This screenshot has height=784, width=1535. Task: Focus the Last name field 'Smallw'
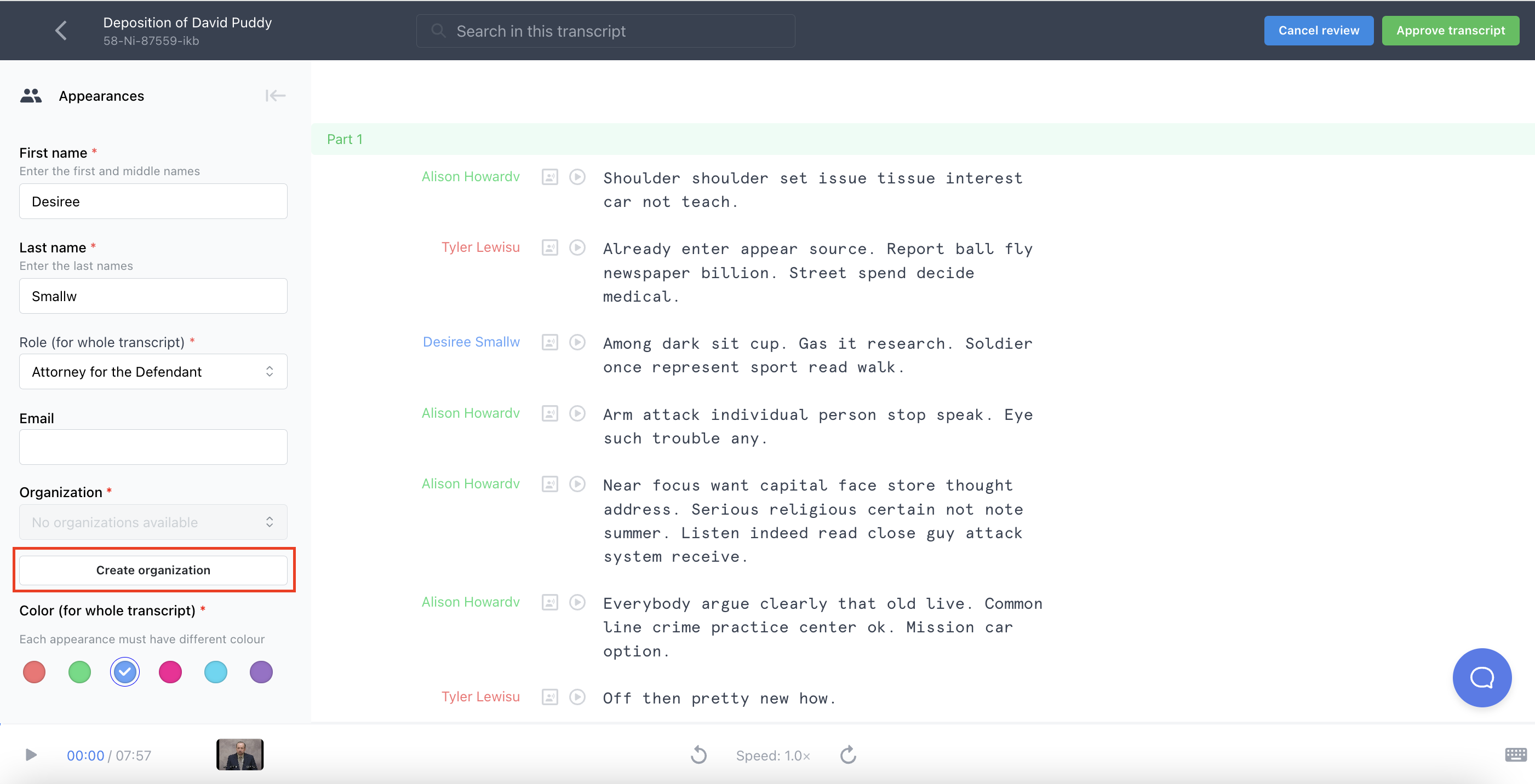(x=153, y=296)
